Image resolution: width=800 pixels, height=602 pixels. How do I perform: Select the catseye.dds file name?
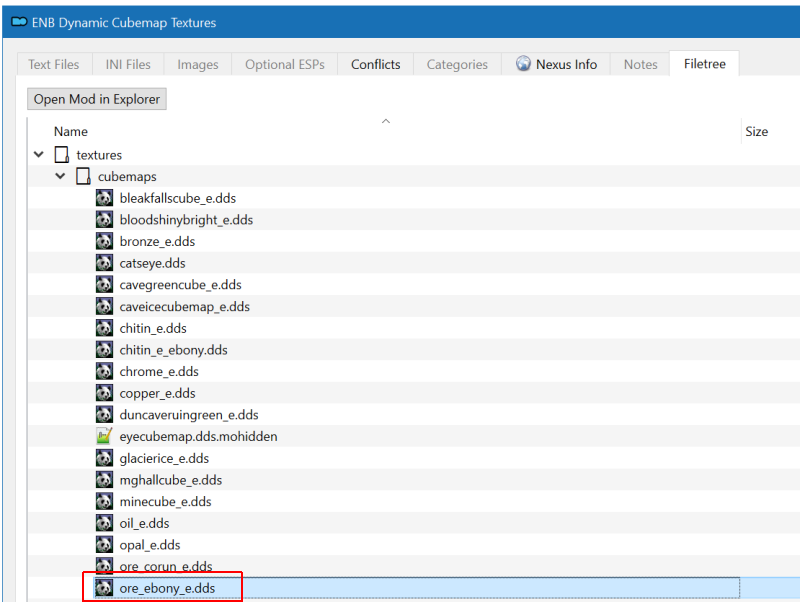[153, 263]
